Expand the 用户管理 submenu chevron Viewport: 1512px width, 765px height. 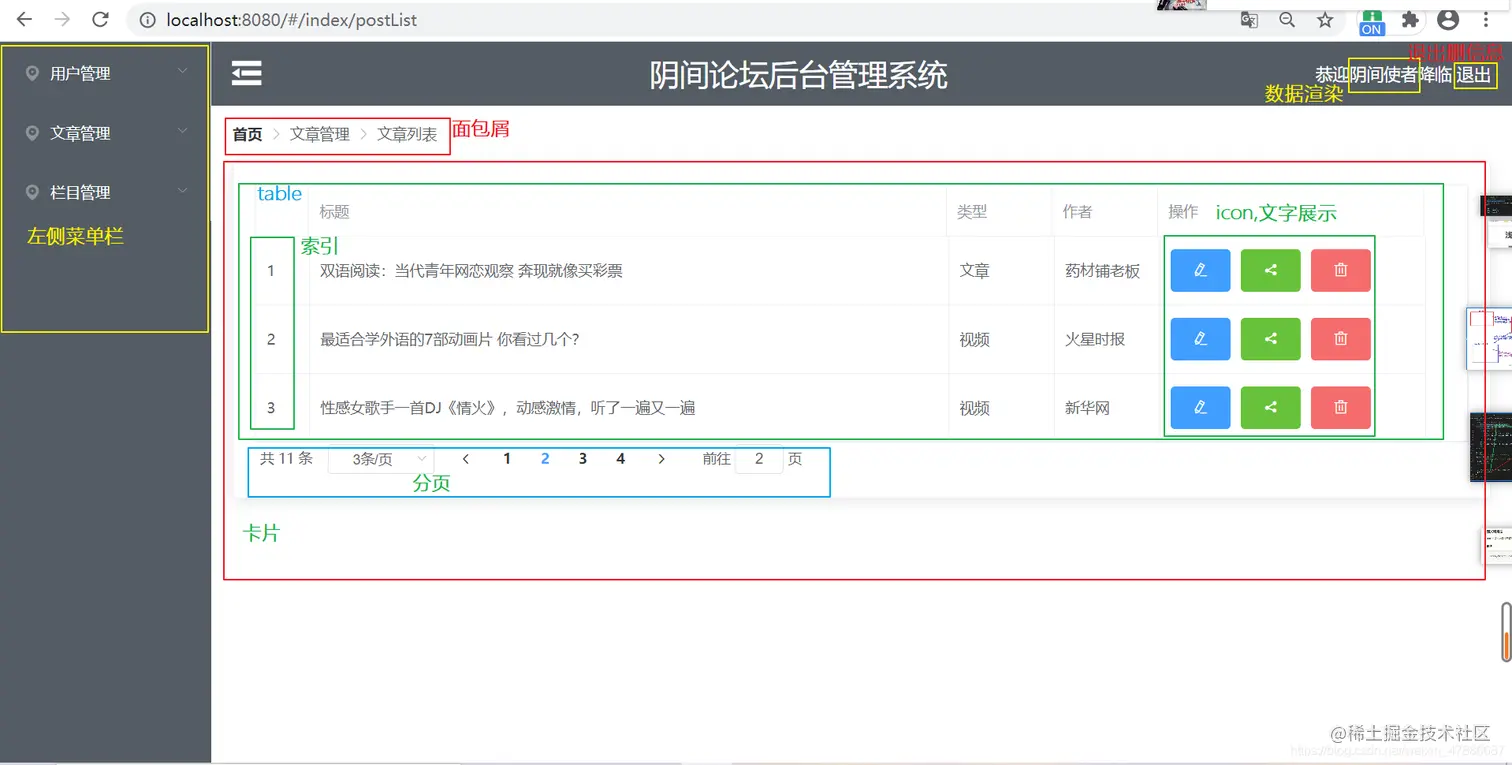pos(182,71)
